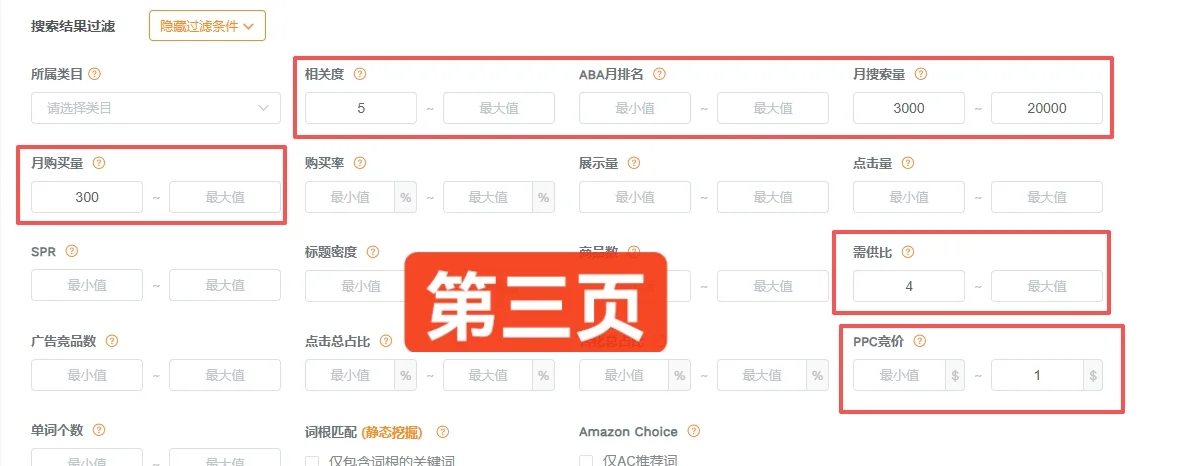Check 仅包含词根的关键词 checkbox
The image size is (1187, 466).
(x=312, y=461)
